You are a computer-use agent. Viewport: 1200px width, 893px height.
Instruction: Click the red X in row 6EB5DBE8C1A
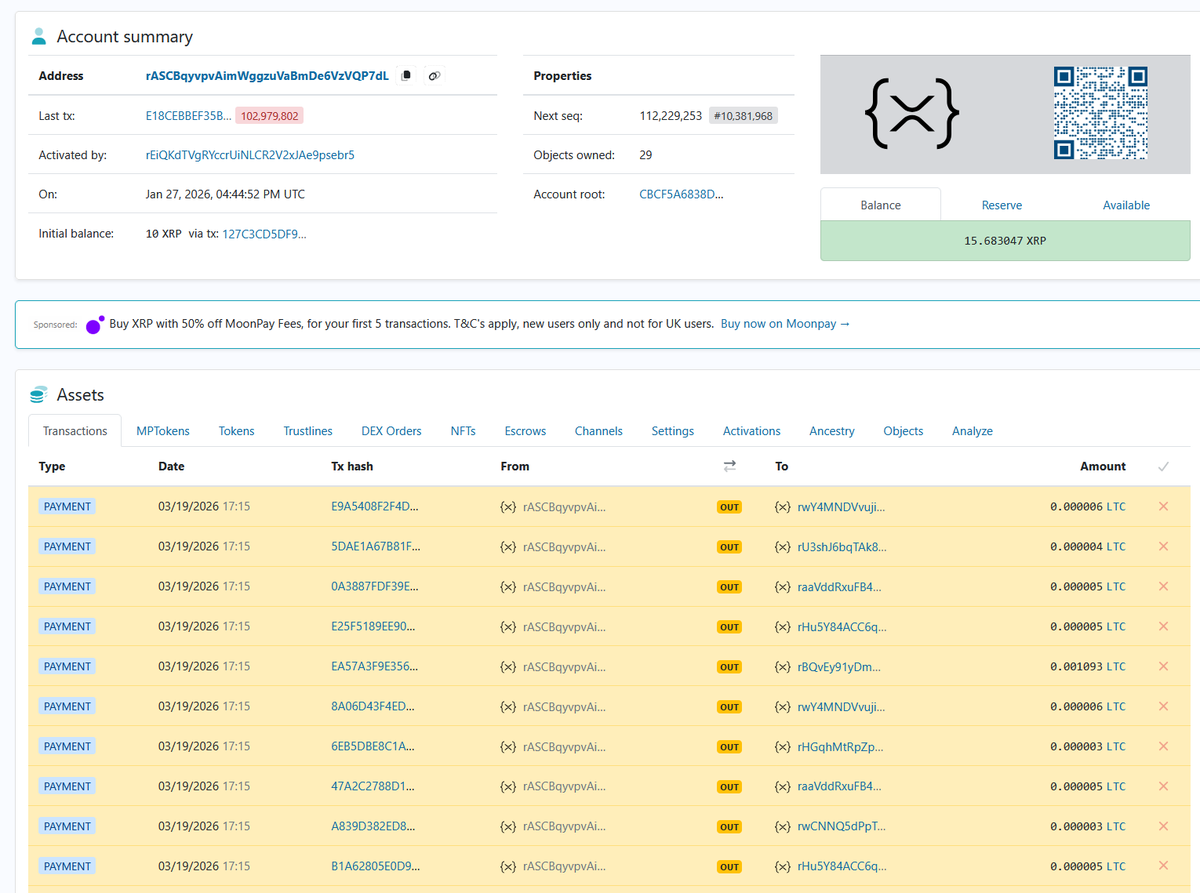click(1163, 747)
